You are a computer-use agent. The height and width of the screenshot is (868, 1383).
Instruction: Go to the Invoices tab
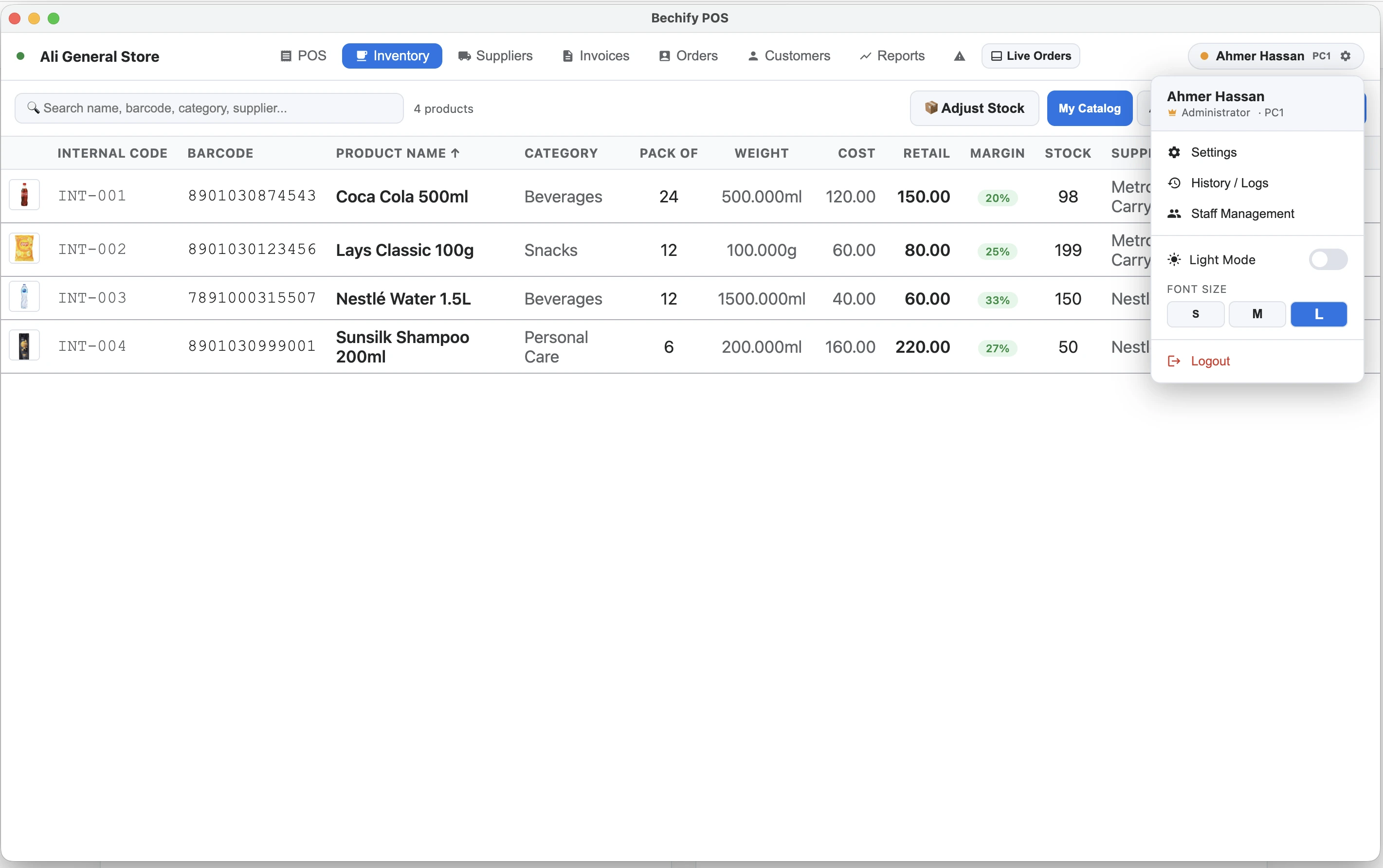(x=596, y=56)
